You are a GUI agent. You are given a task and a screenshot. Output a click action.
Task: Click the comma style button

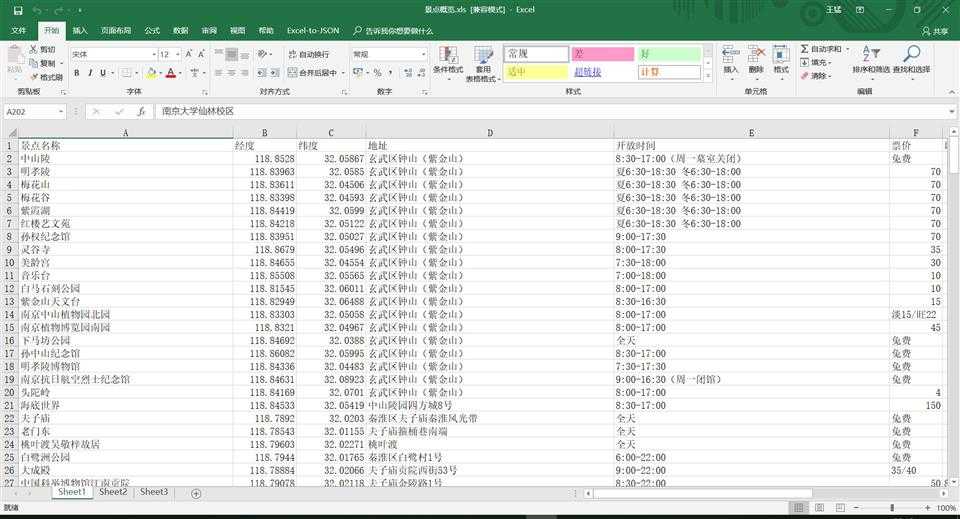point(390,73)
